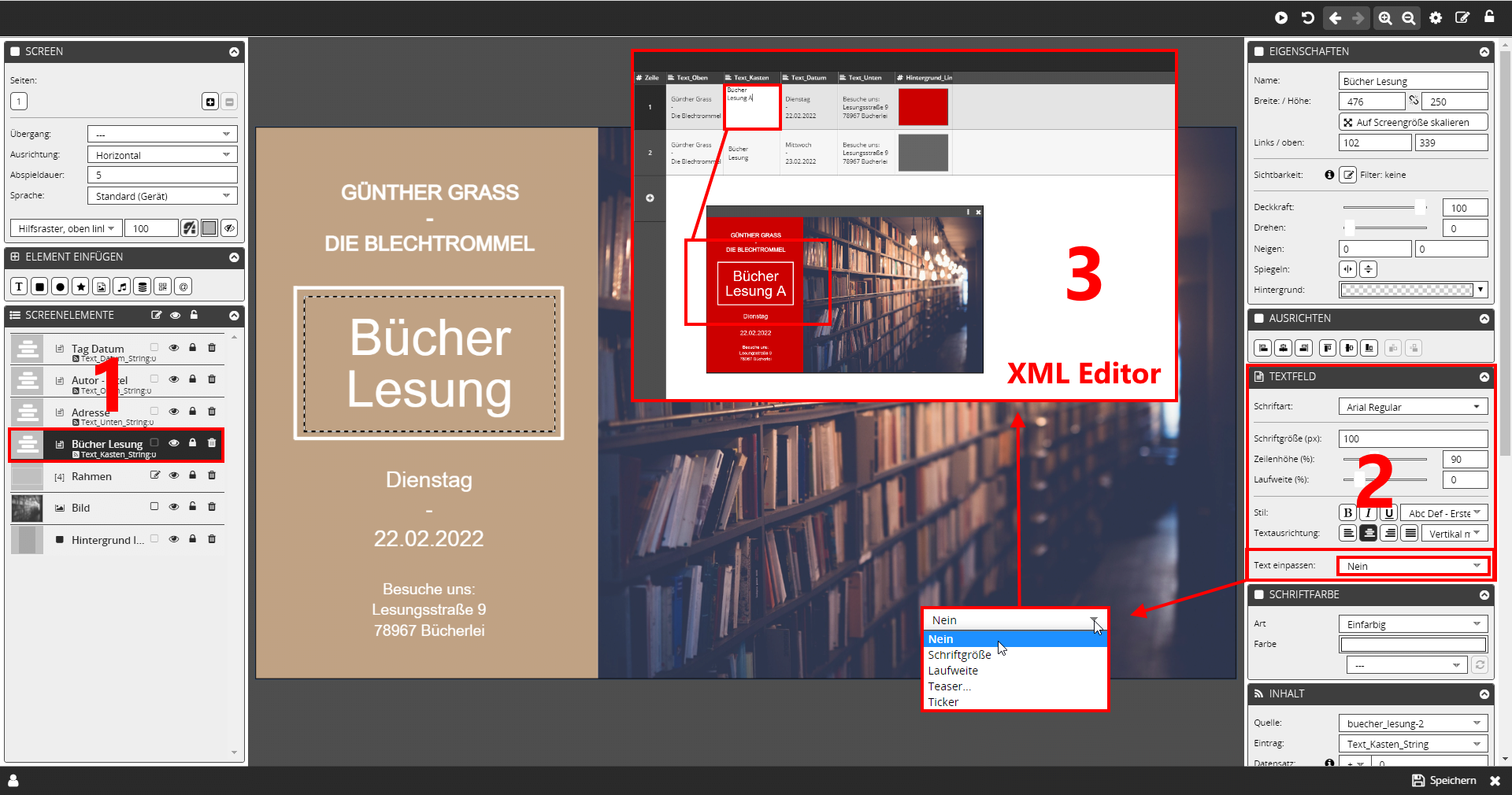The height and width of the screenshot is (795, 1512).
Task: Insert a star shape element
Action: (80, 287)
